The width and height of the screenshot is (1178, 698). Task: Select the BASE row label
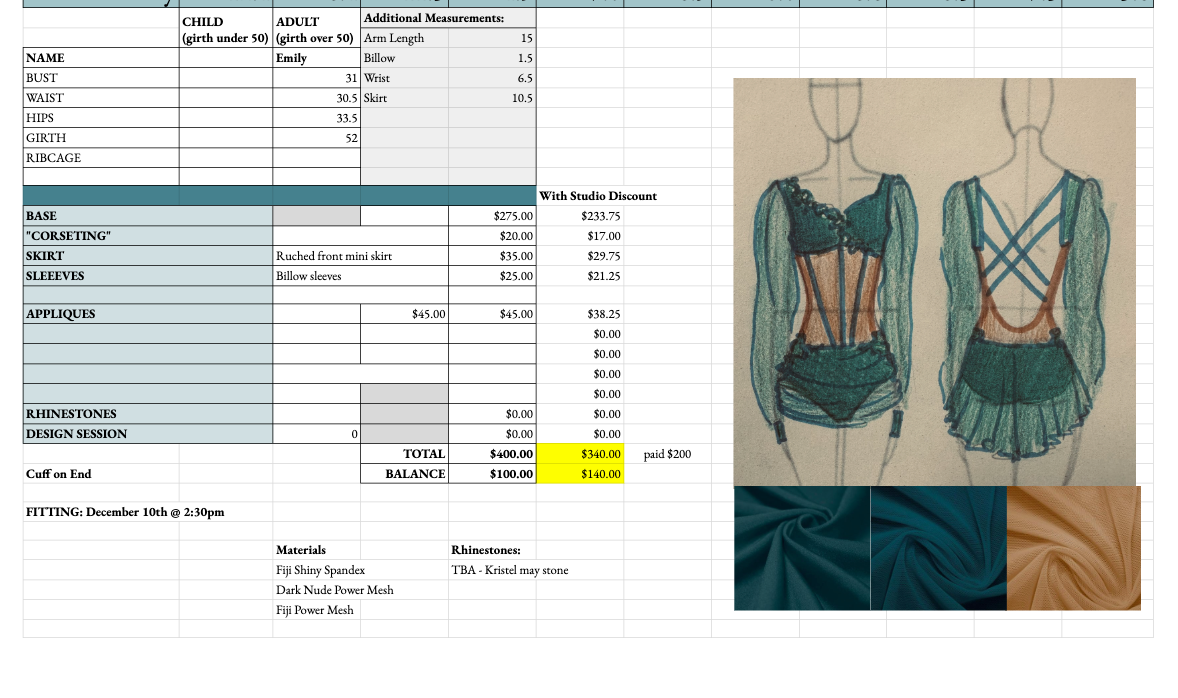148,216
